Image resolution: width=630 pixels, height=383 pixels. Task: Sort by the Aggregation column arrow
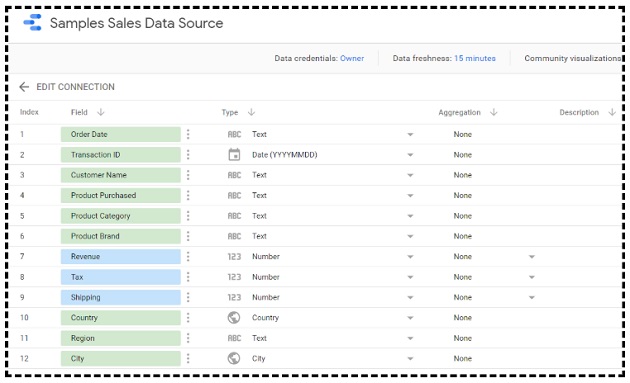[x=494, y=112]
